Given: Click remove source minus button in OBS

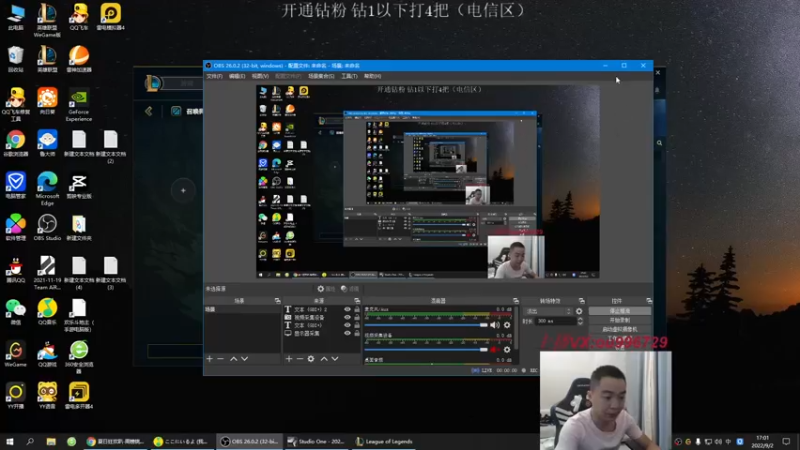Looking at the screenshot, I should coord(299,359).
